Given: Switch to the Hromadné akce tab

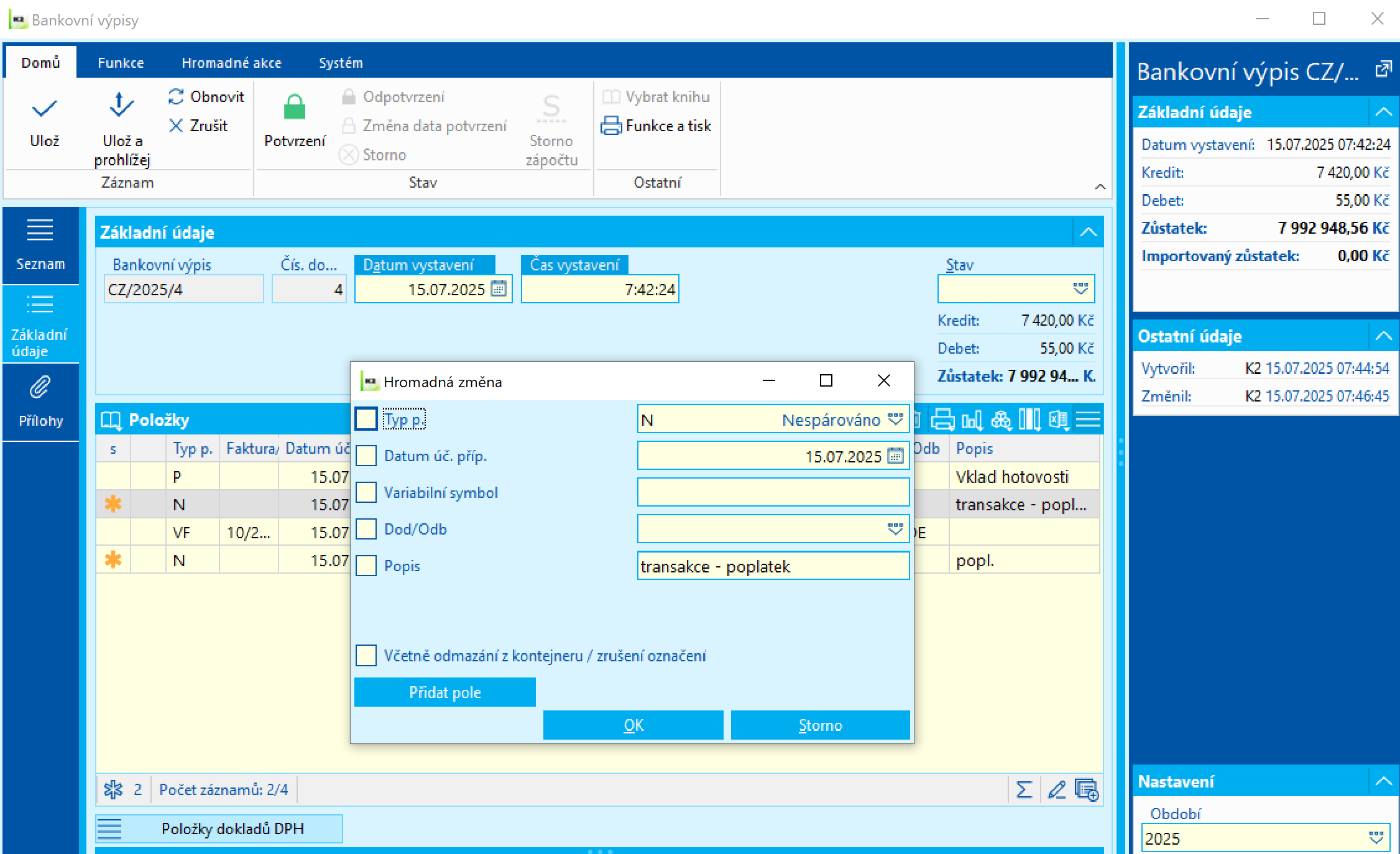Looking at the screenshot, I should (231, 63).
